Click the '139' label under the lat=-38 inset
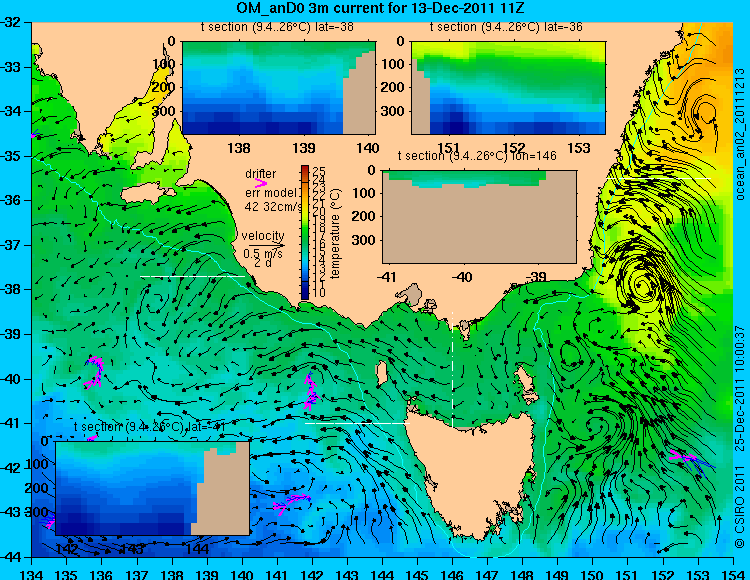 pos(304,148)
